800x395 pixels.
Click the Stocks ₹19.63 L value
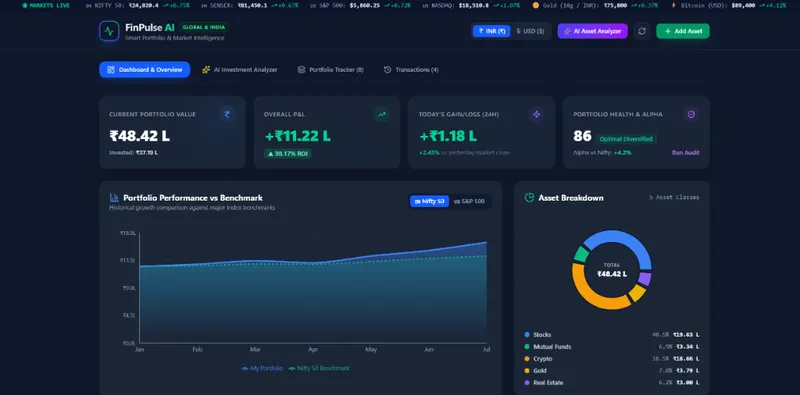tap(686, 335)
